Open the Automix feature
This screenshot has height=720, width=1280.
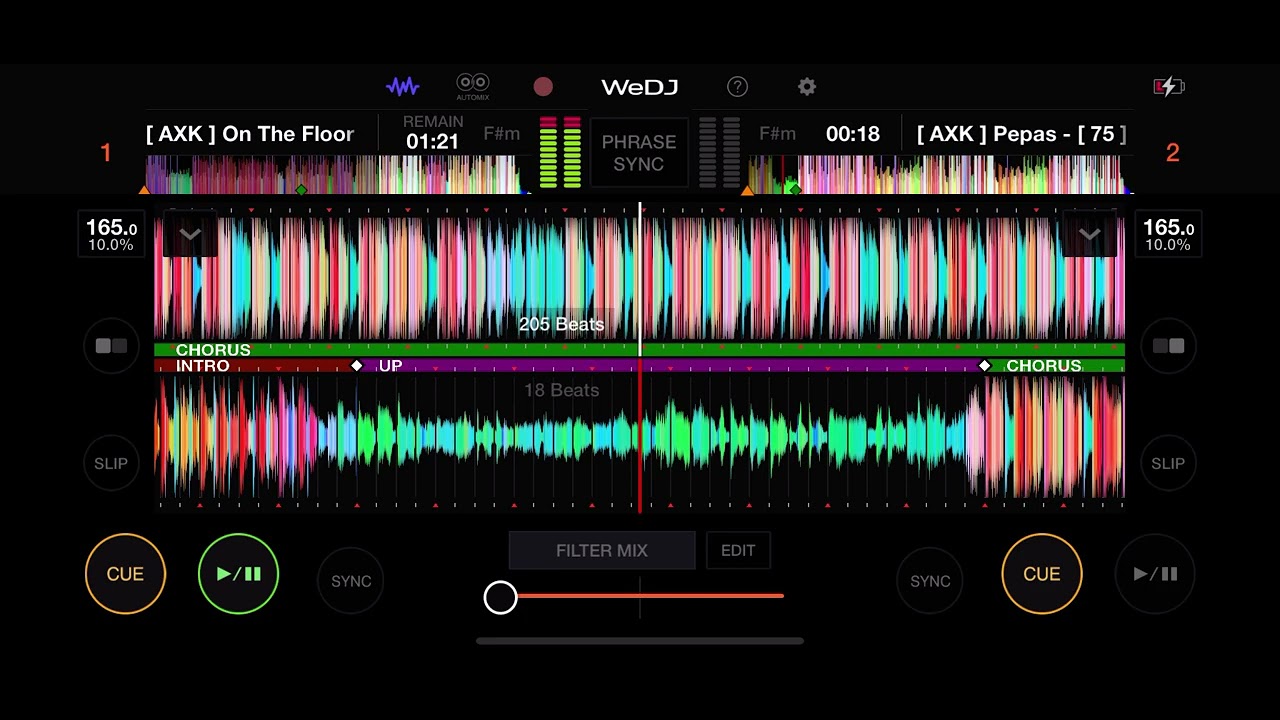[473, 87]
